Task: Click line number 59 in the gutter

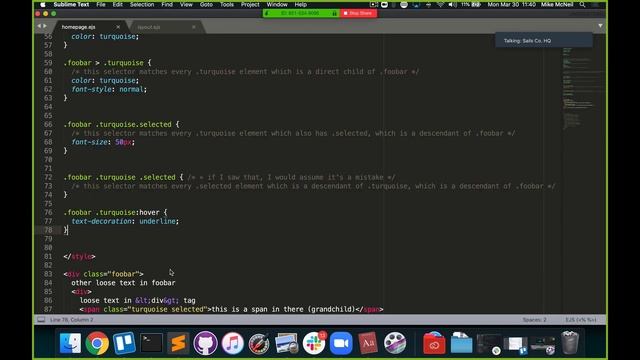Action: (48, 63)
